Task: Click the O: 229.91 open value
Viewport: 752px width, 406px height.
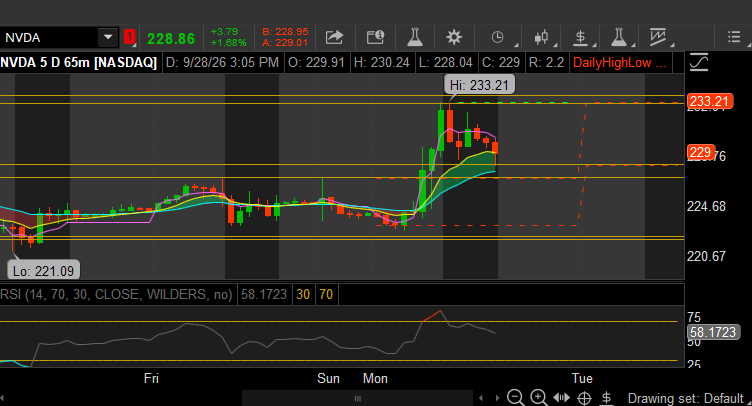Action: 317,62
